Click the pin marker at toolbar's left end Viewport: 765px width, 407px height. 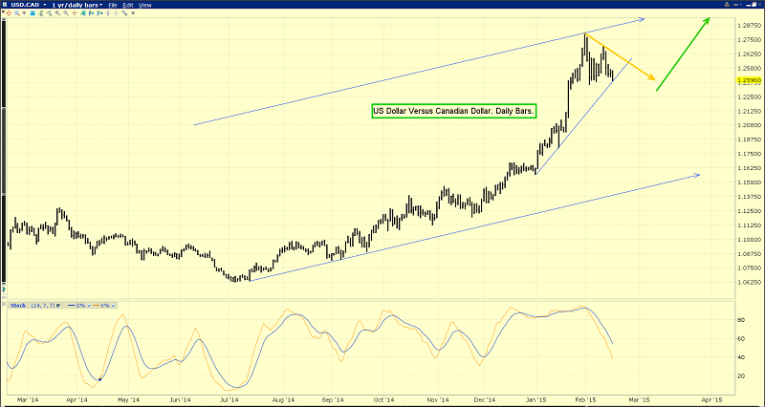2,12
